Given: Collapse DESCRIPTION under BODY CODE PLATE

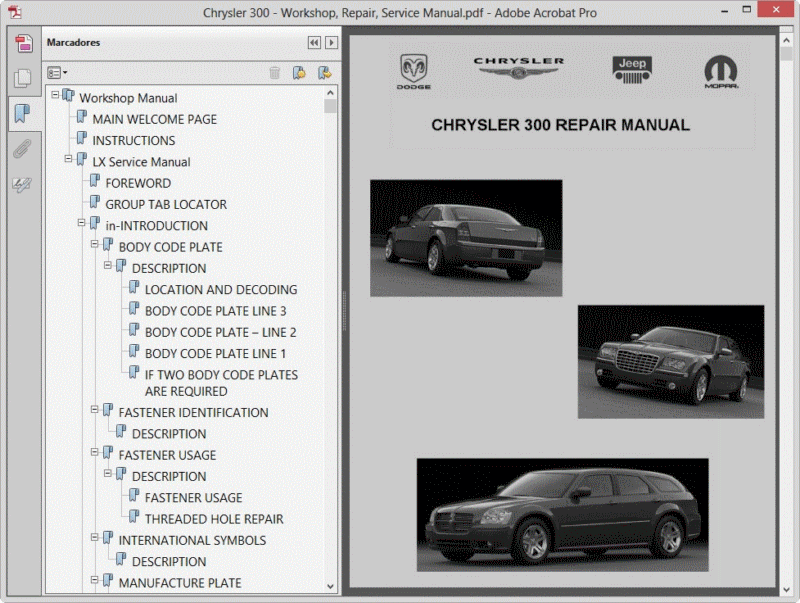Looking at the screenshot, I should click(108, 265).
